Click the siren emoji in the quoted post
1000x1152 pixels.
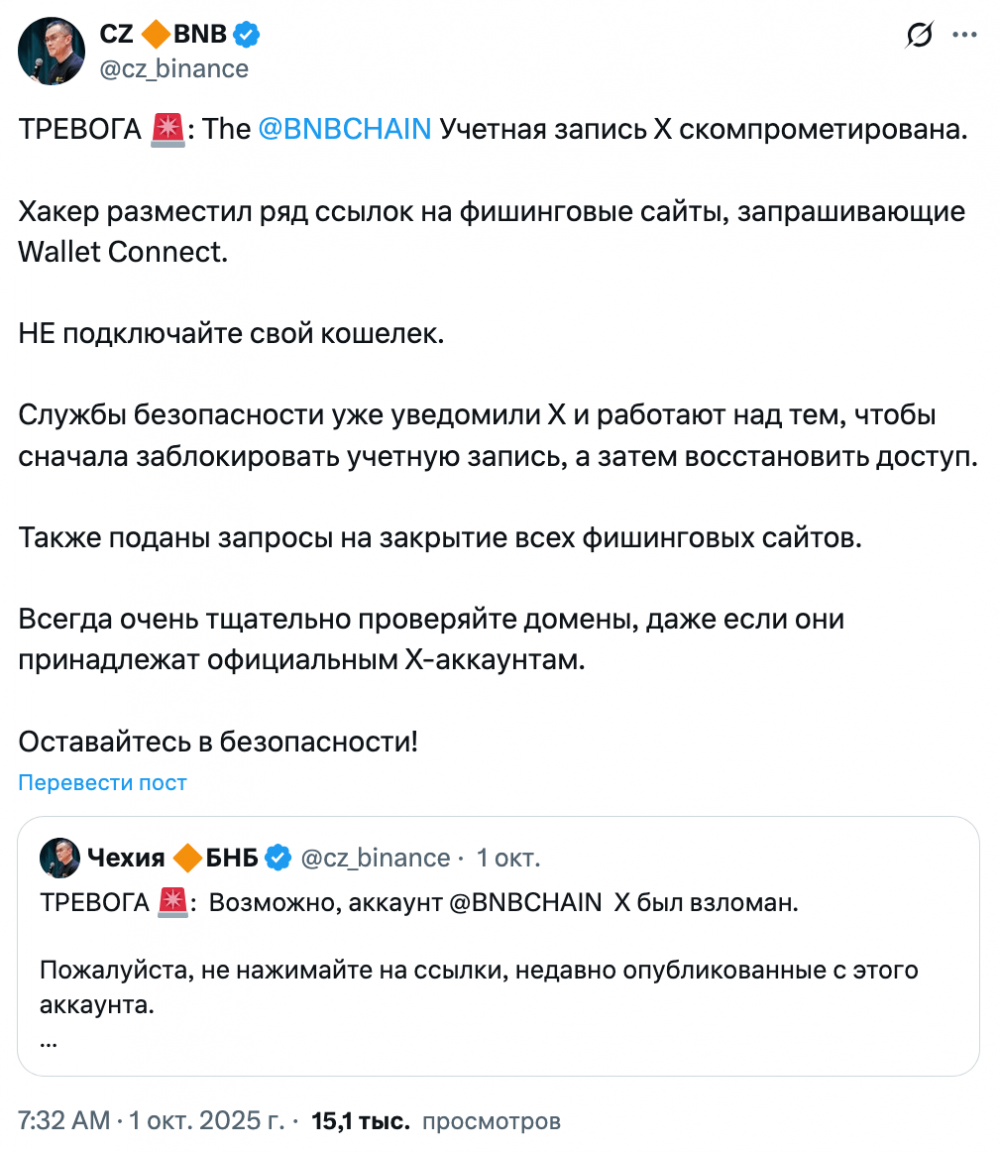(172, 903)
